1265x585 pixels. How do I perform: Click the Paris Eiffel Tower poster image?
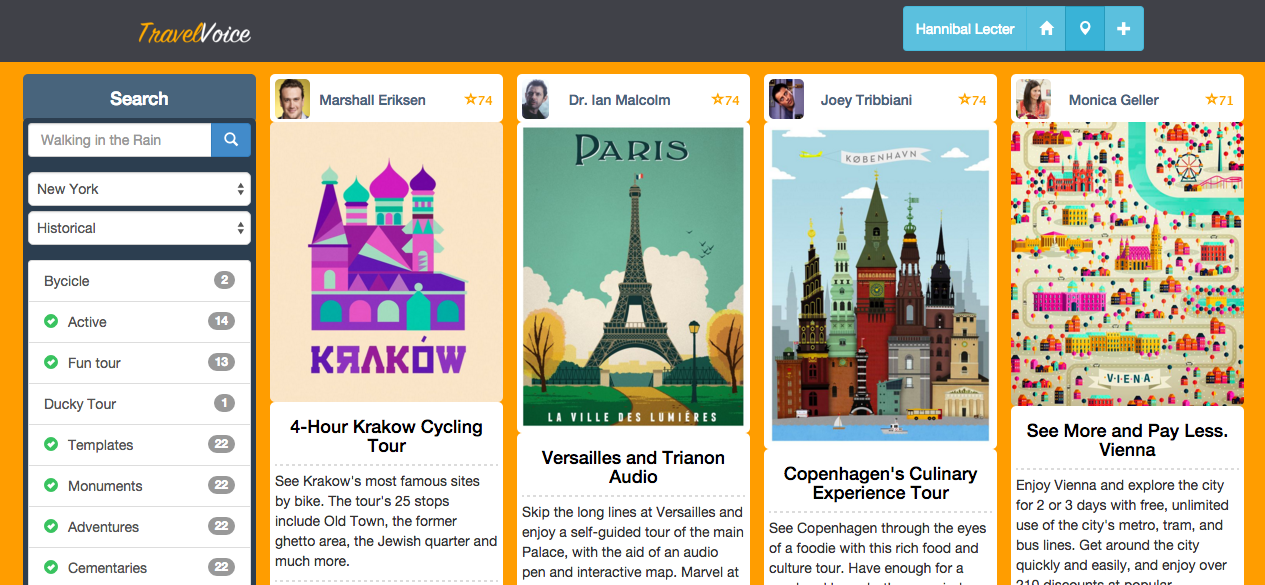pyautogui.click(x=633, y=277)
